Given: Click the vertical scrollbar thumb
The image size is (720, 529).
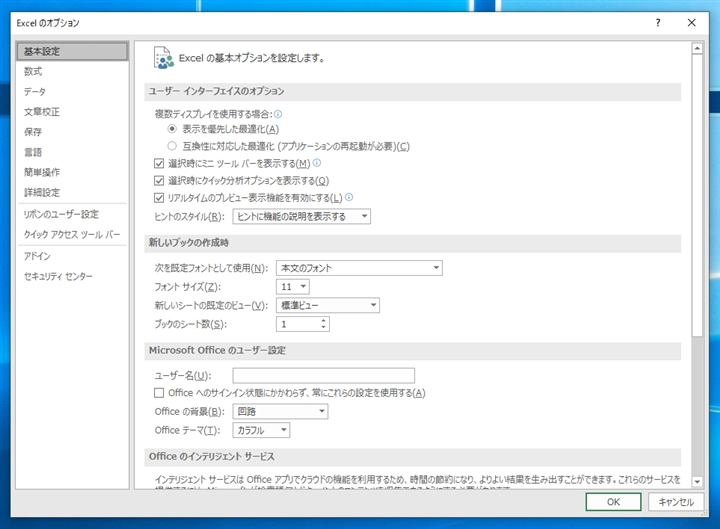Looking at the screenshot, I should tap(697, 195).
